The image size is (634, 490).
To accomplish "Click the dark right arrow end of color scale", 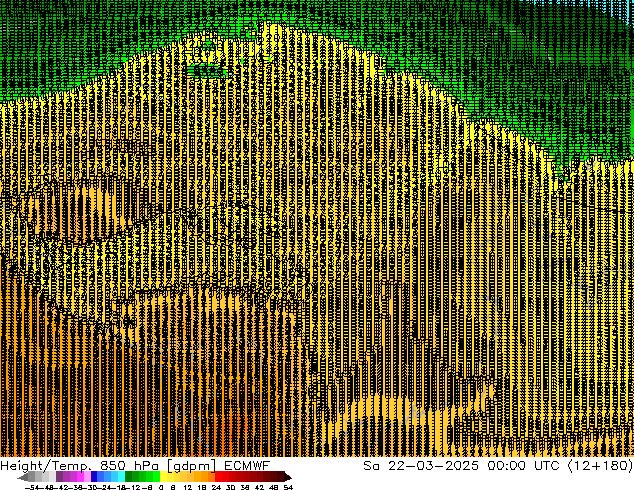I will tap(288, 477).
